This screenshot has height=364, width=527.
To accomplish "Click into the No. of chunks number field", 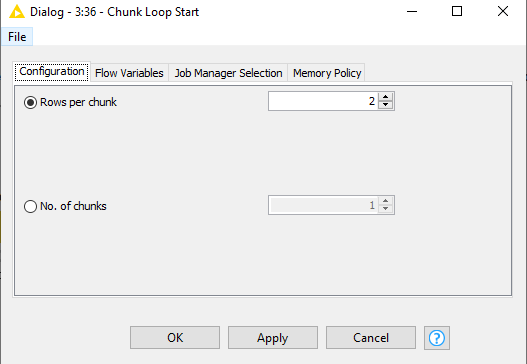I will pos(323,205).
